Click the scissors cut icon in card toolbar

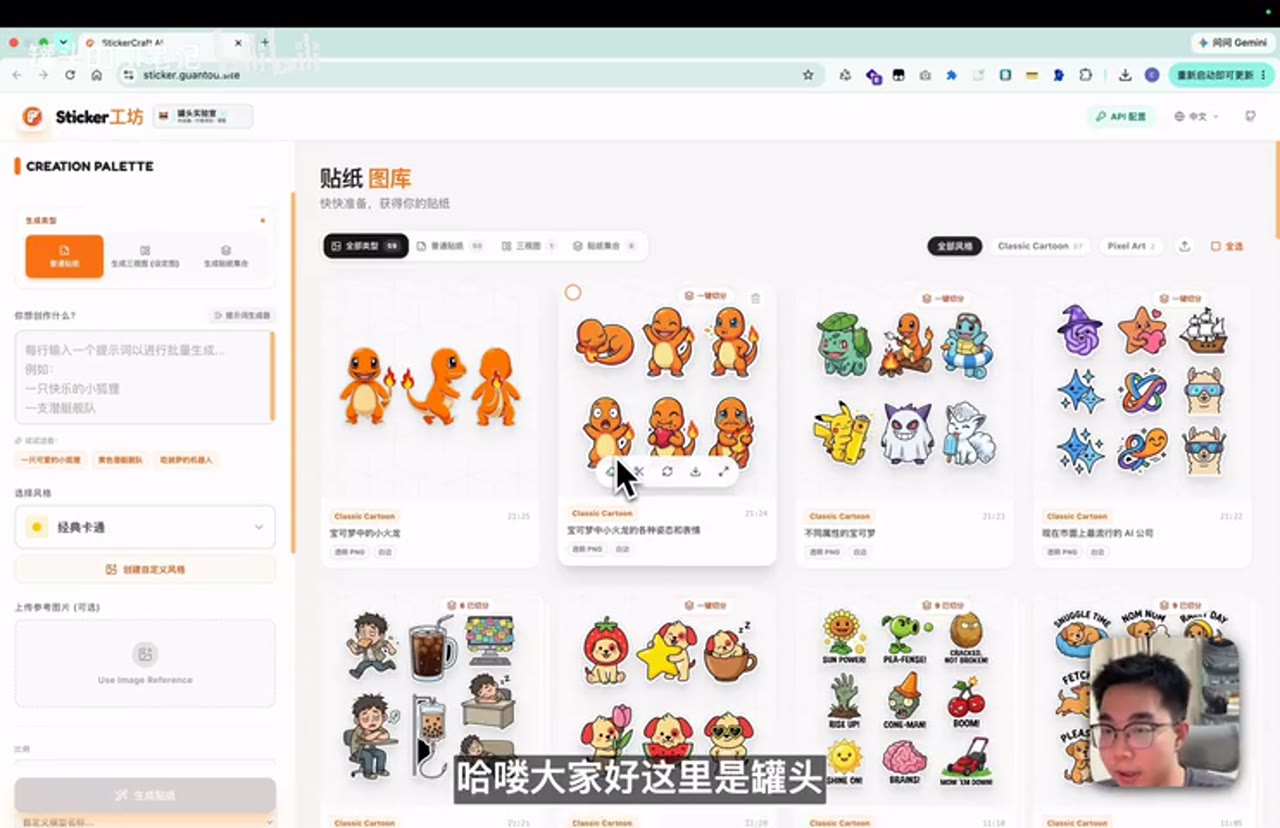pyautogui.click(x=639, y=471)
